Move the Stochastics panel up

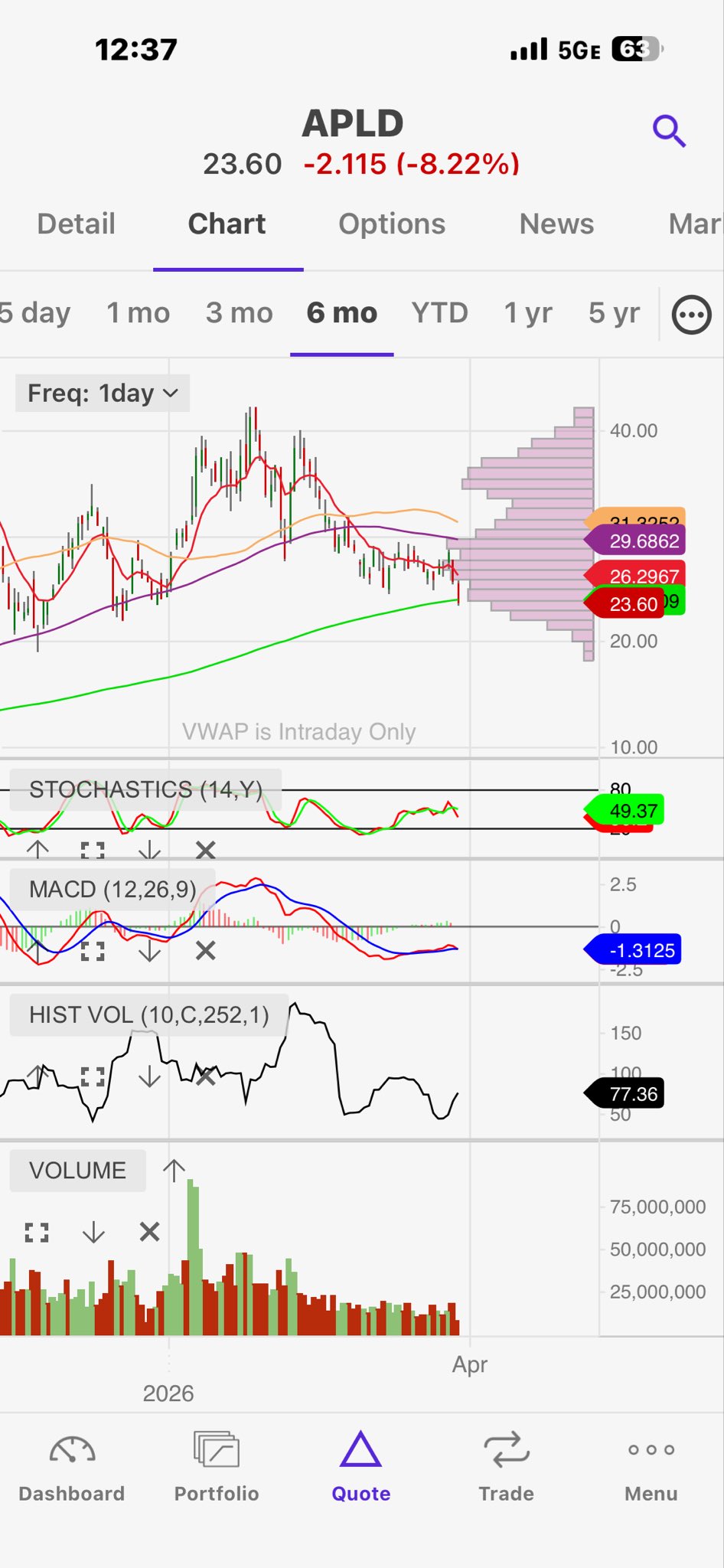(x=38, y=849)
